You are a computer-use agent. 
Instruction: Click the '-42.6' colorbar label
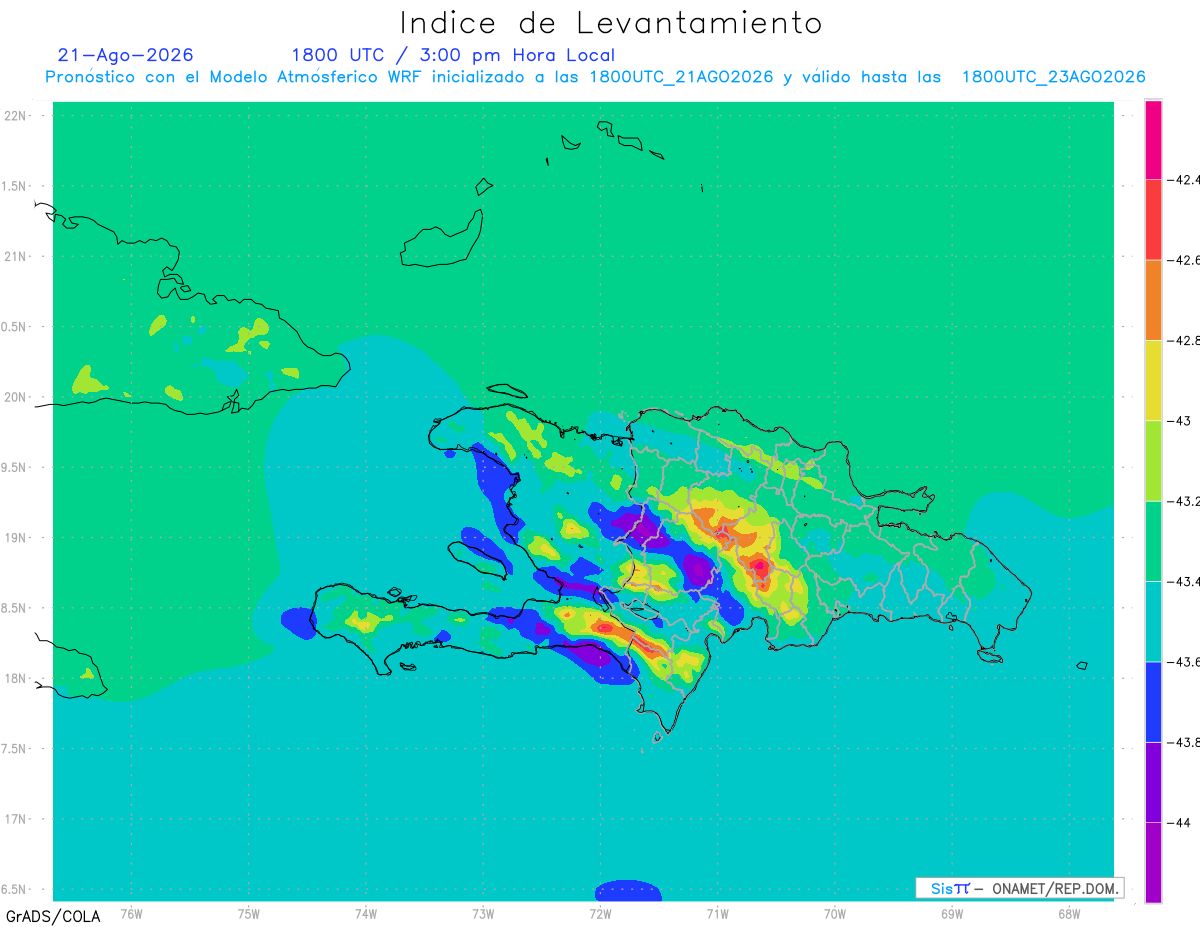(x=1184, y=260)
